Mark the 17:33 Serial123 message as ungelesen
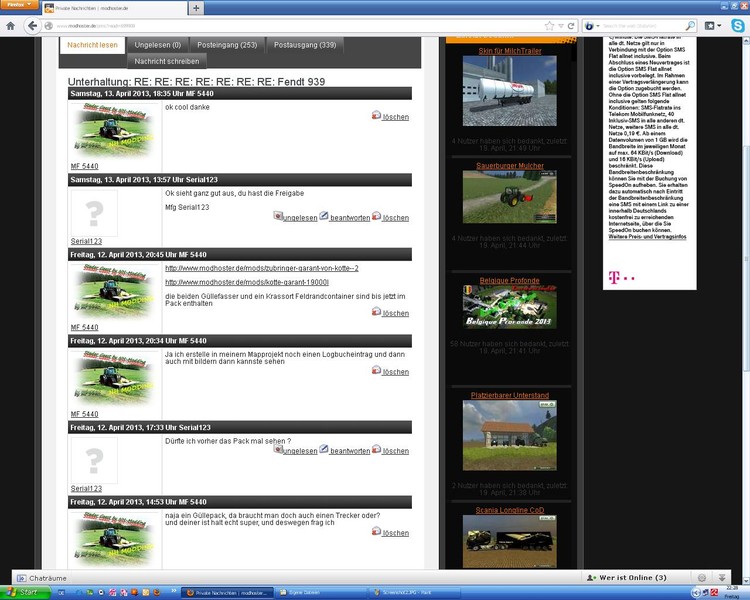Image resolution: width=750 pixels, height=600 pixels. (x=300, y=451)
